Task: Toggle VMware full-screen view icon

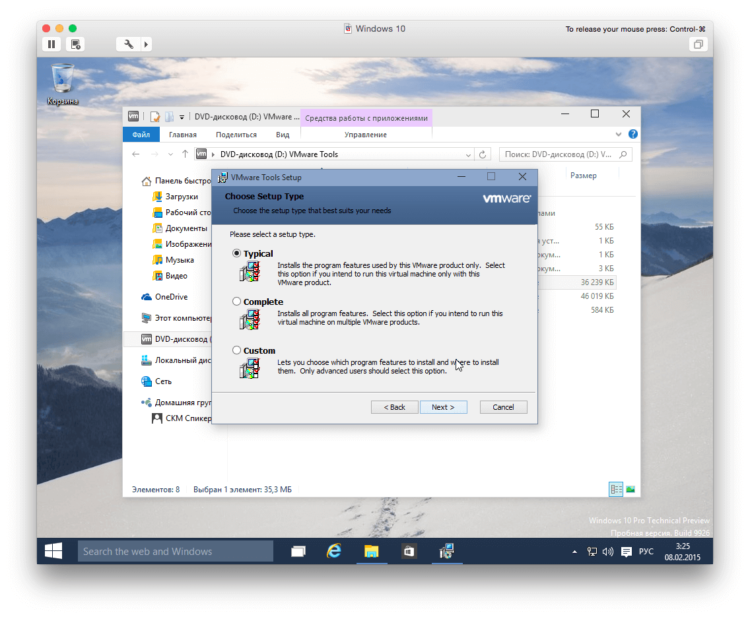Action: (x=698, y=44)
